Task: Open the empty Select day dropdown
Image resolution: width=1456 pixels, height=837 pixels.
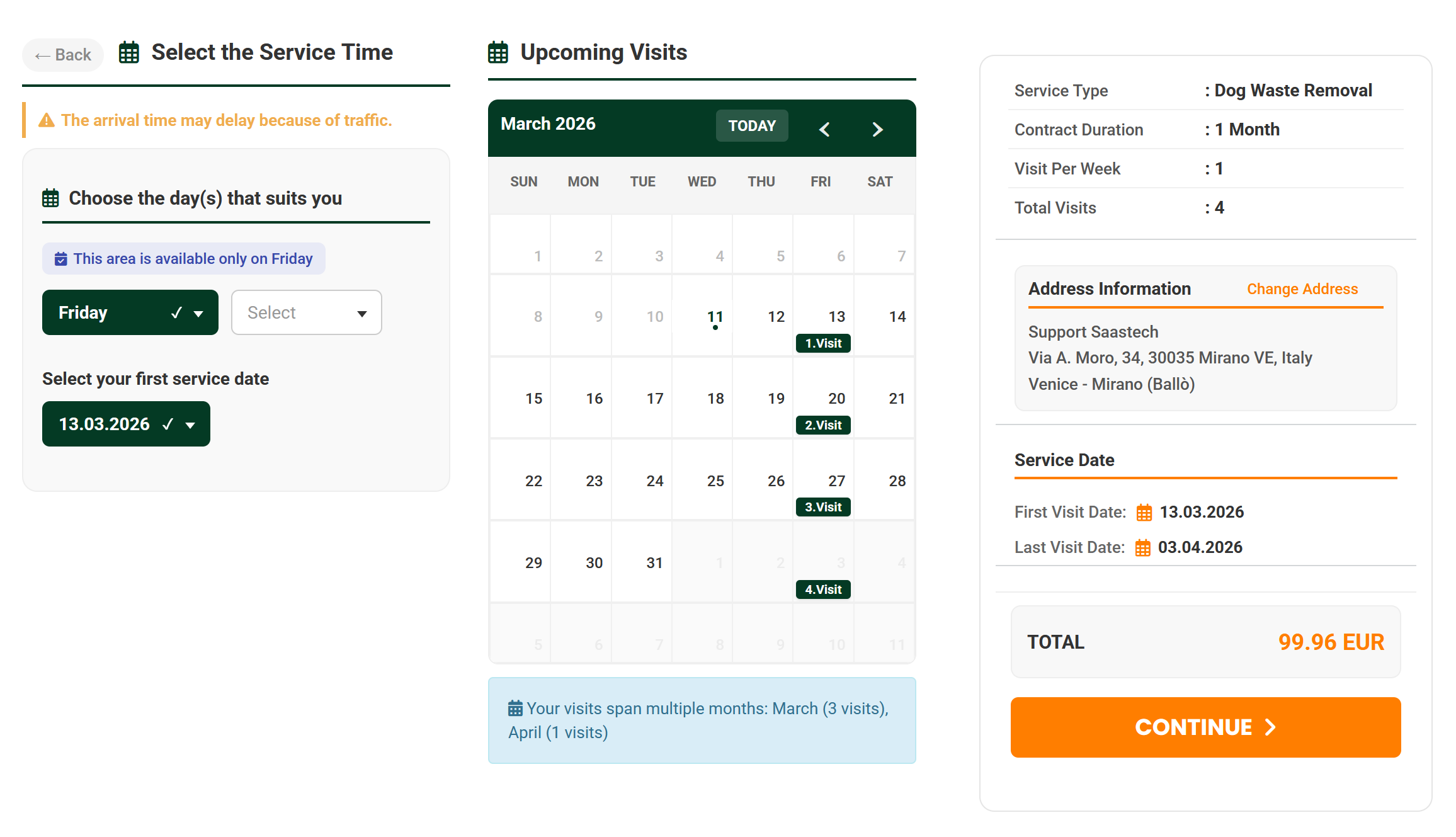Action: pos(306,312)
